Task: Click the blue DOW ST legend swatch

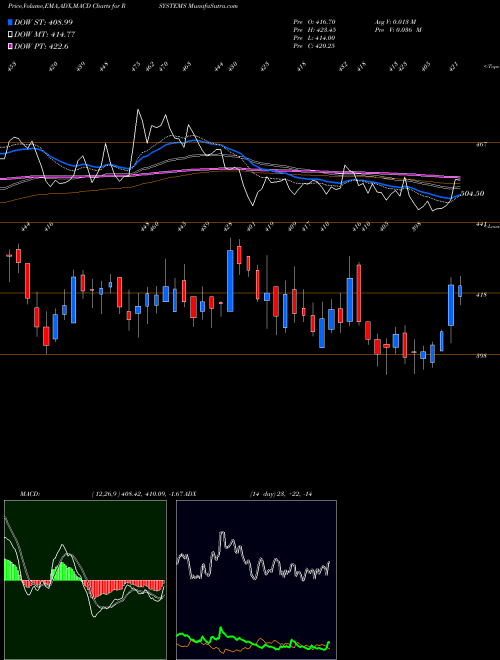Action: (x=11, y=22)
